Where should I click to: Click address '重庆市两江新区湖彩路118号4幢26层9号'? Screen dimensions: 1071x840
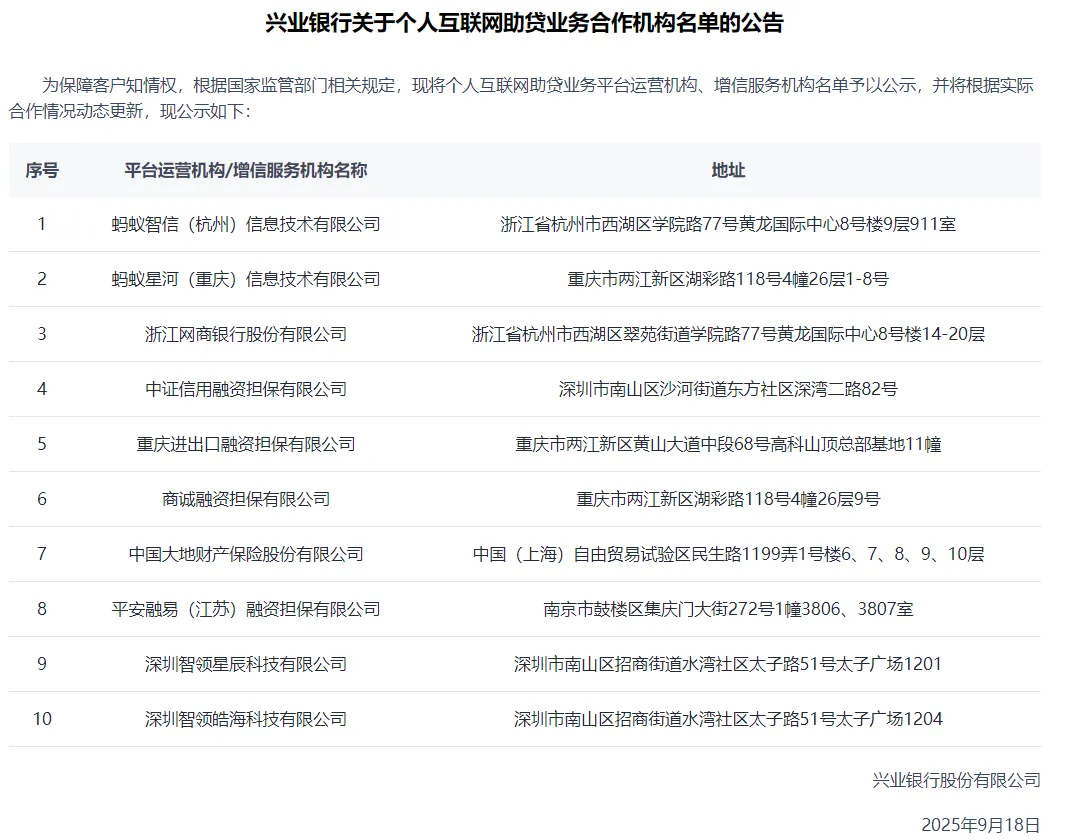coord(728,499)
